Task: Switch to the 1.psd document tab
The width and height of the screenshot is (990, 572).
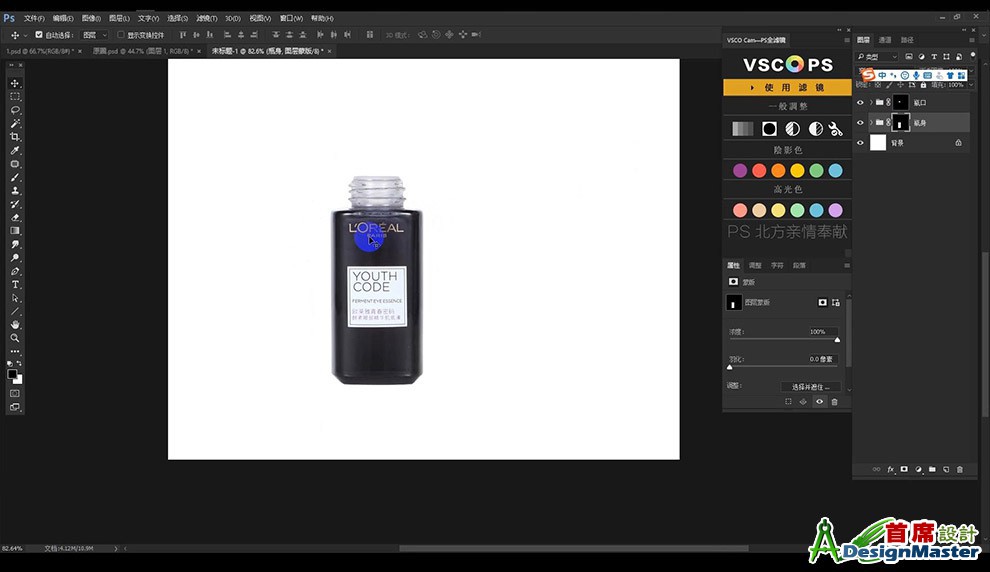Action: [x=40, y=51]
